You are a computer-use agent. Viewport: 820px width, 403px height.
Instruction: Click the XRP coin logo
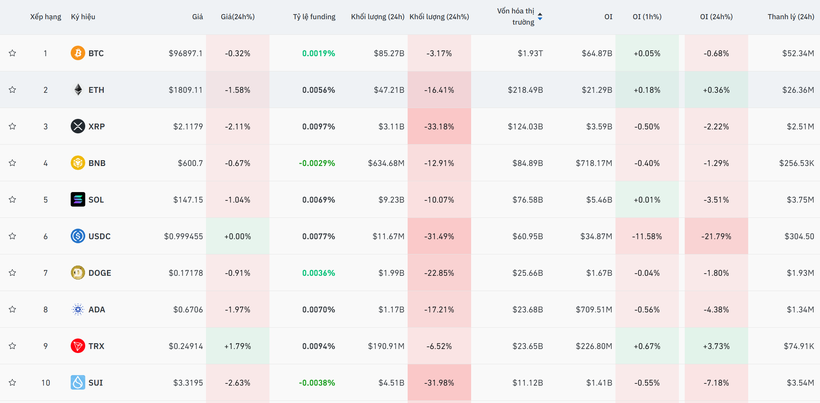(x=78, y=126)
